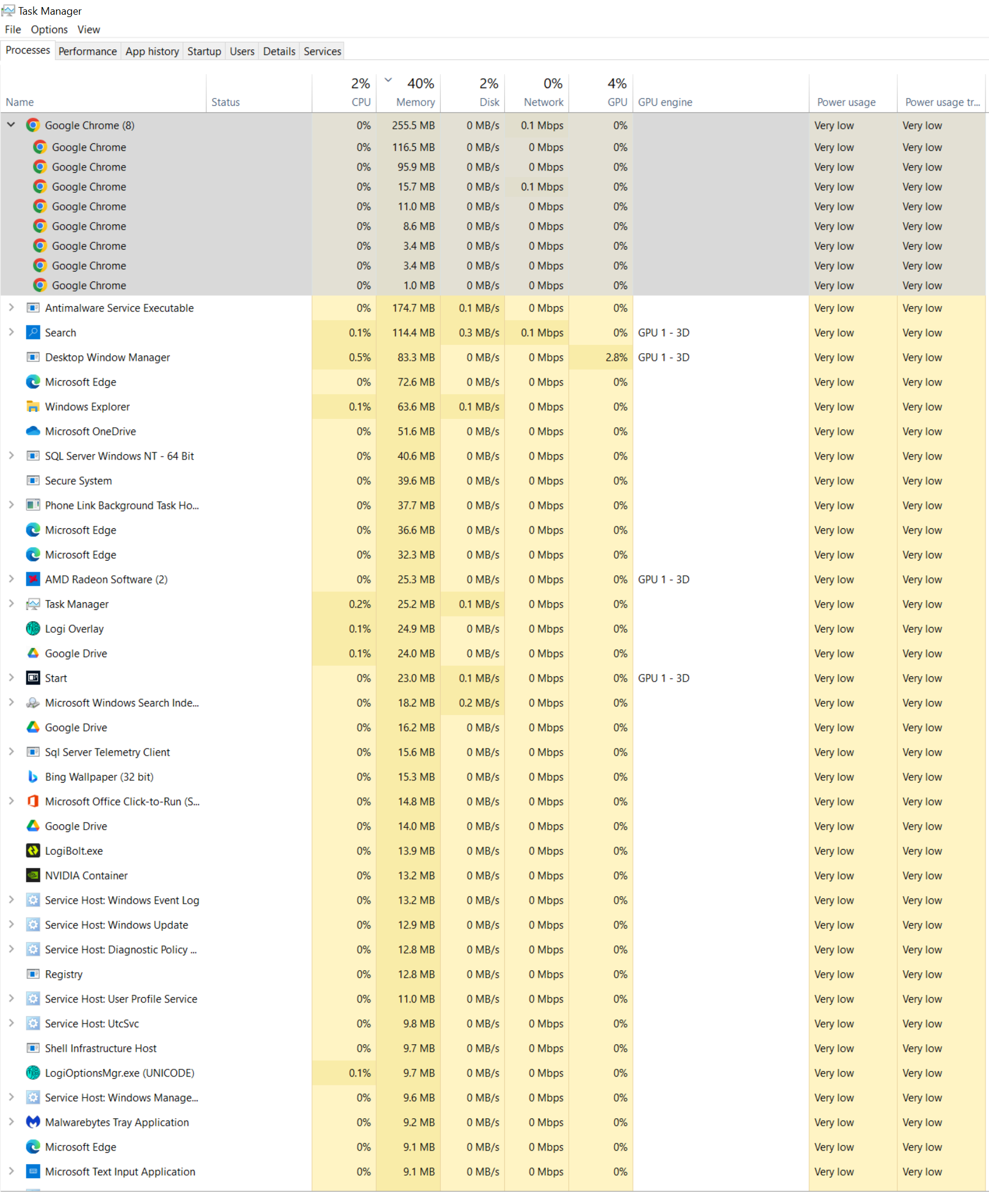Sort by the Network column header

pos(537,93)
